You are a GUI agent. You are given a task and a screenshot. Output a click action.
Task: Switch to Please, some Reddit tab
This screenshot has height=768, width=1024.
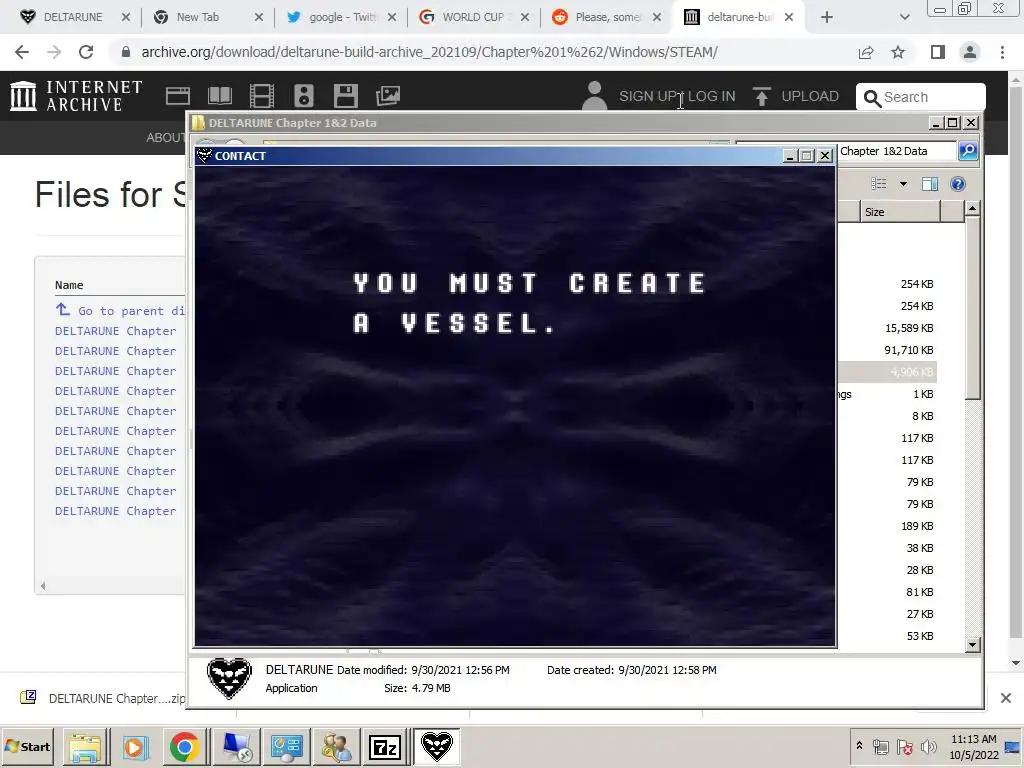tap(605, 18)
